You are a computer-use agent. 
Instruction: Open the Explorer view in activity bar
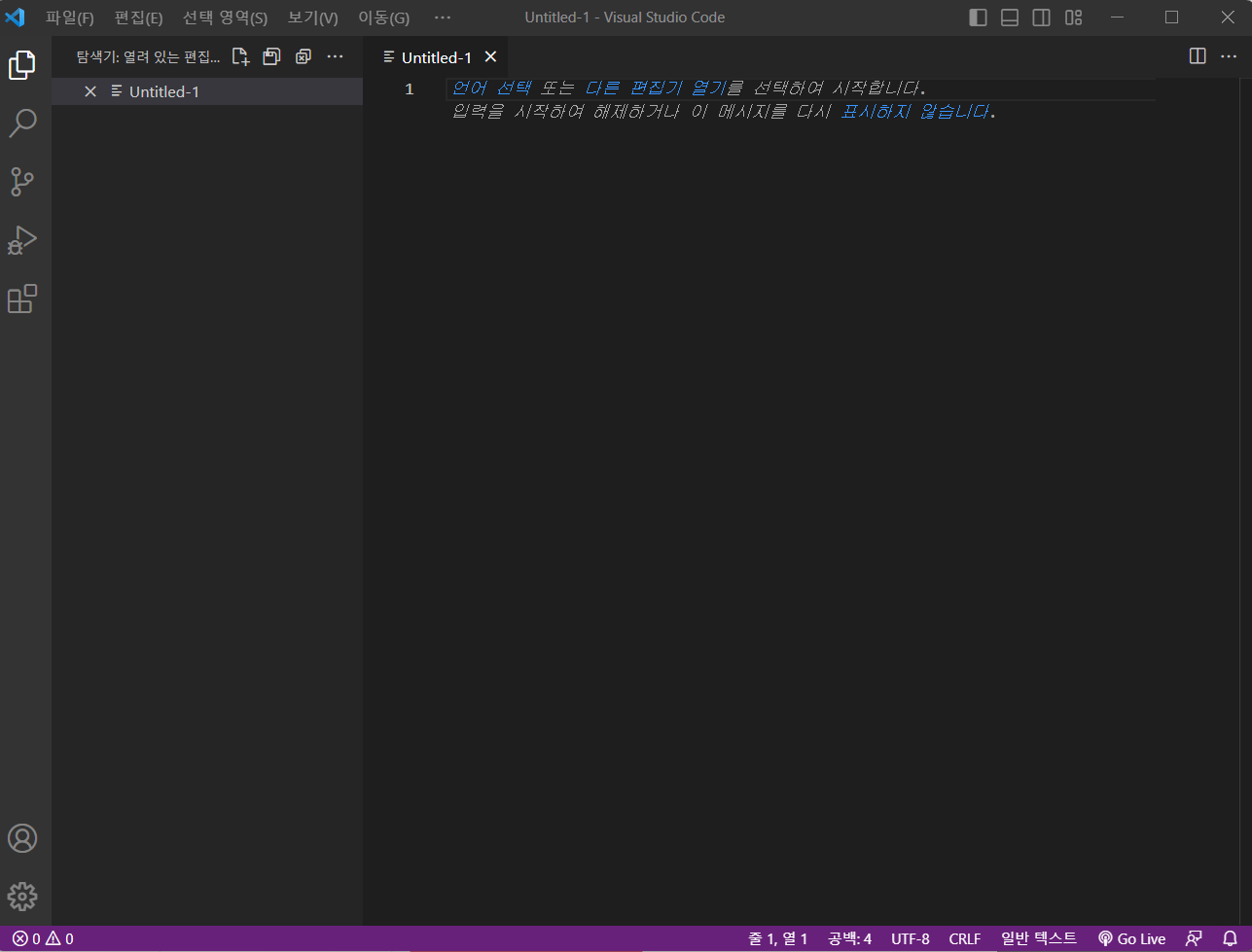[x=22, y=65]
